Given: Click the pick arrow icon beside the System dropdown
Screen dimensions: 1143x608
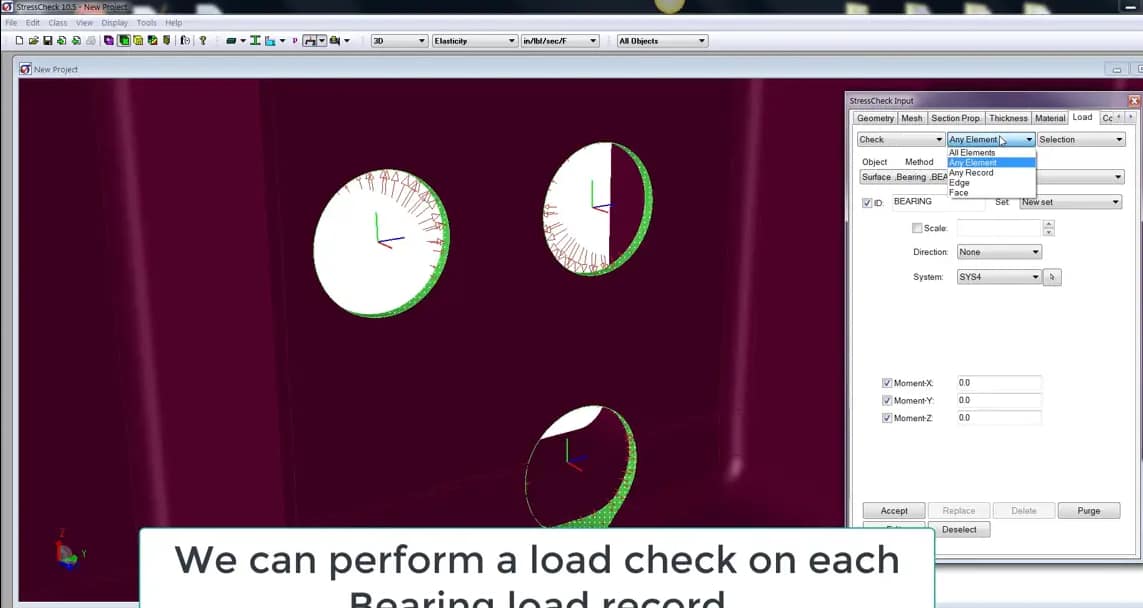Looking at the screenshot, I should pos(1051,277).
